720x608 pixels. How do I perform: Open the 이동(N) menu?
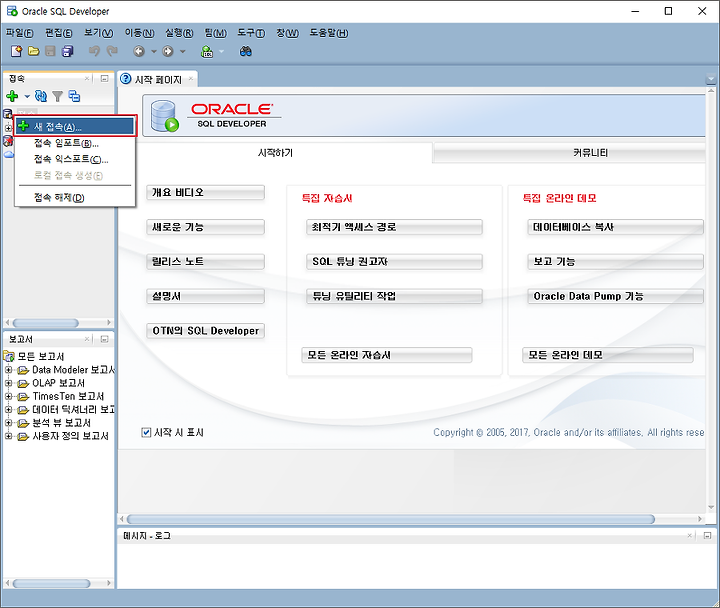tap(139, 33)
